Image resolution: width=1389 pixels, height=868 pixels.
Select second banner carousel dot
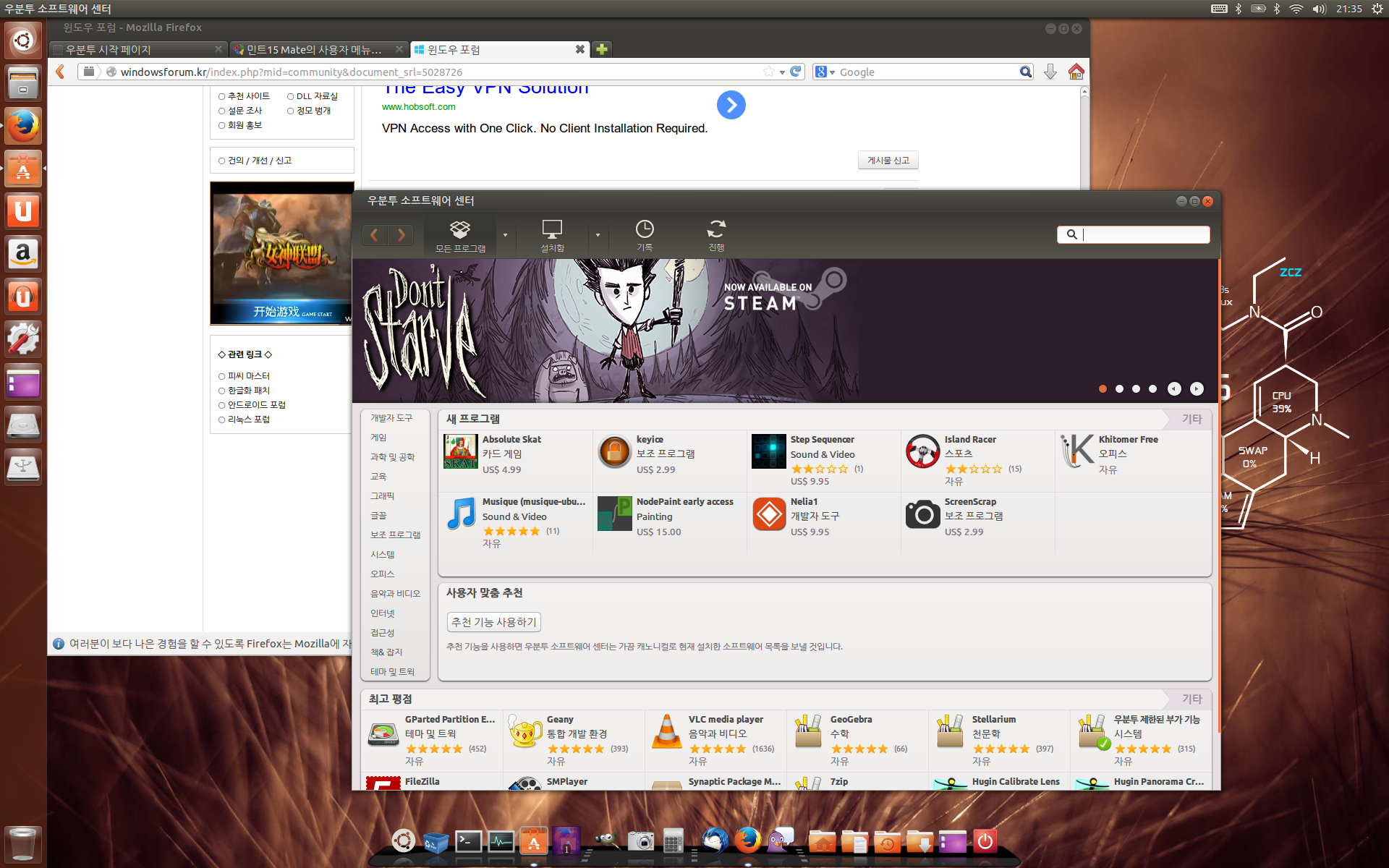coord(1119,389)
